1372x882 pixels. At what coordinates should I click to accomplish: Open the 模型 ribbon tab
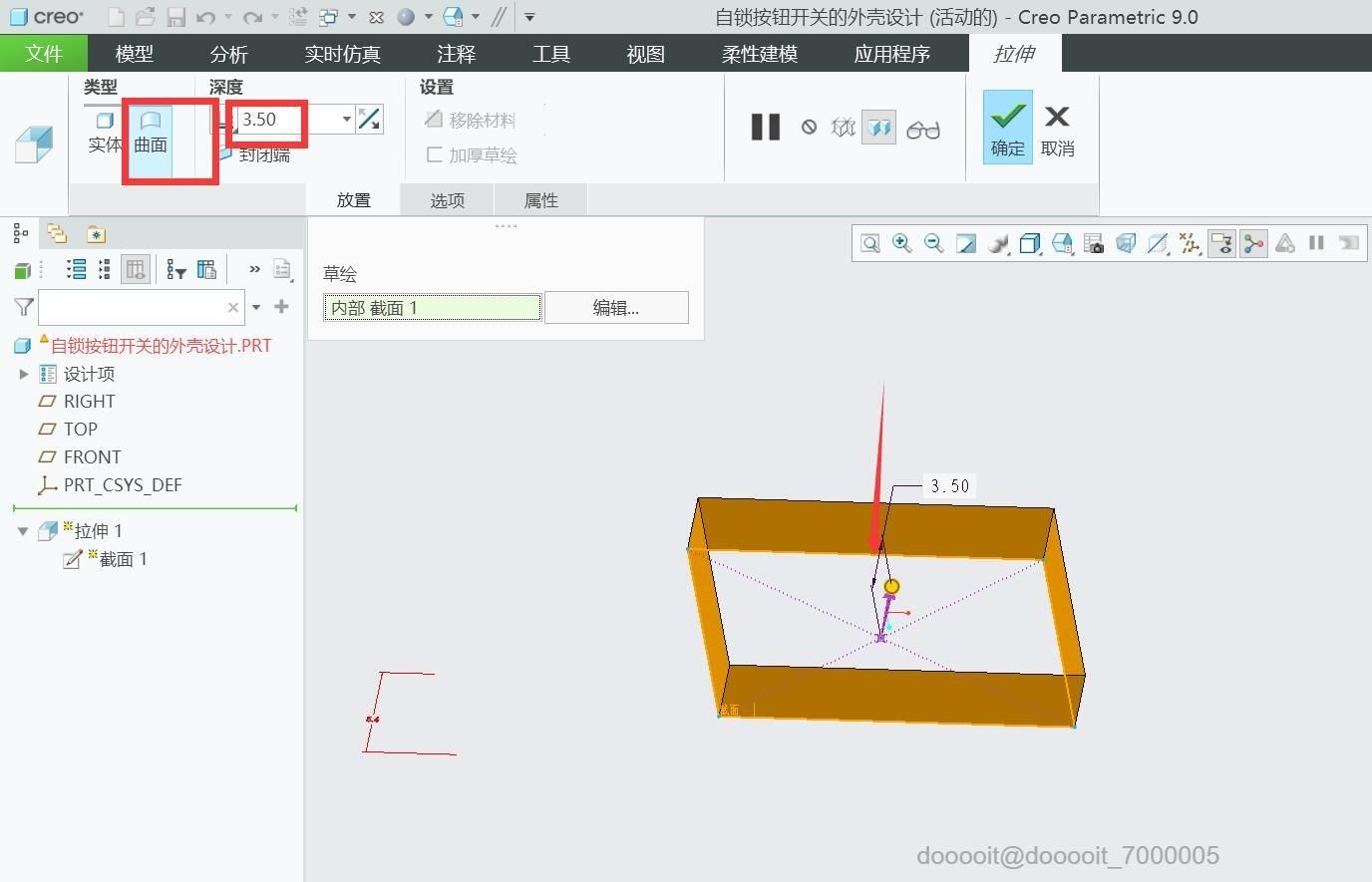click(135, 54)
